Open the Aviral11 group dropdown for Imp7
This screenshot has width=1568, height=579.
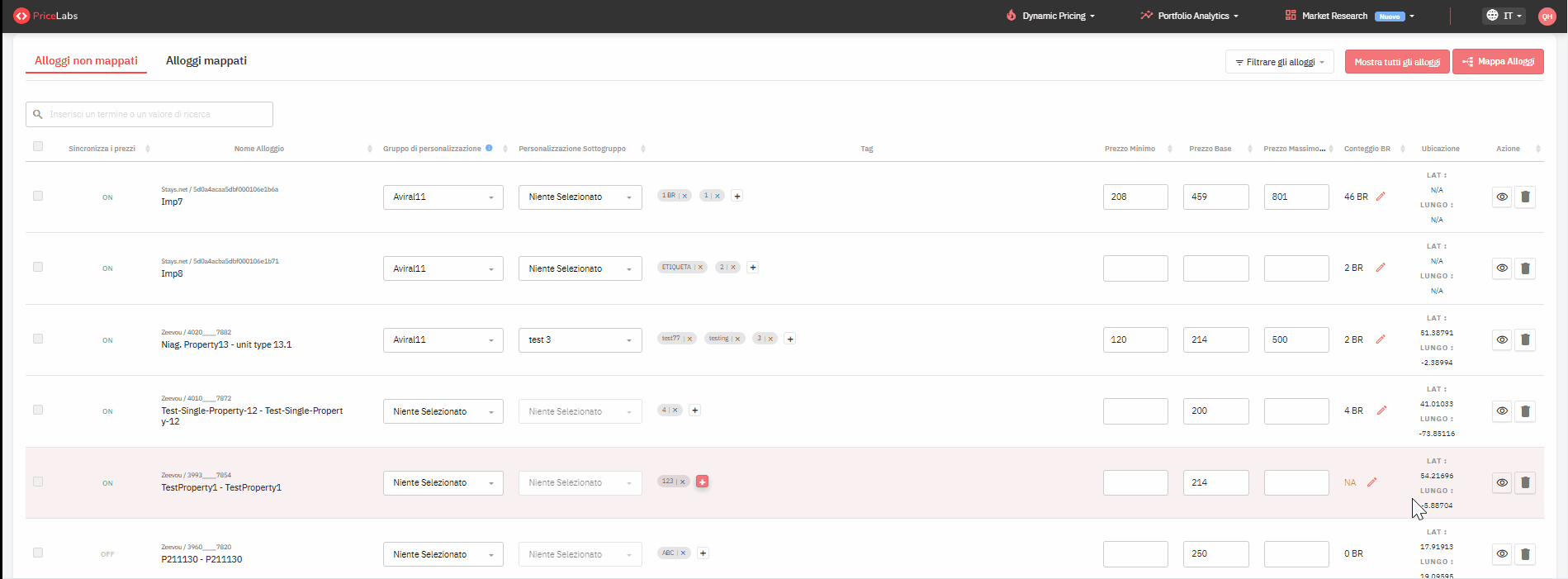click(443, 197)
